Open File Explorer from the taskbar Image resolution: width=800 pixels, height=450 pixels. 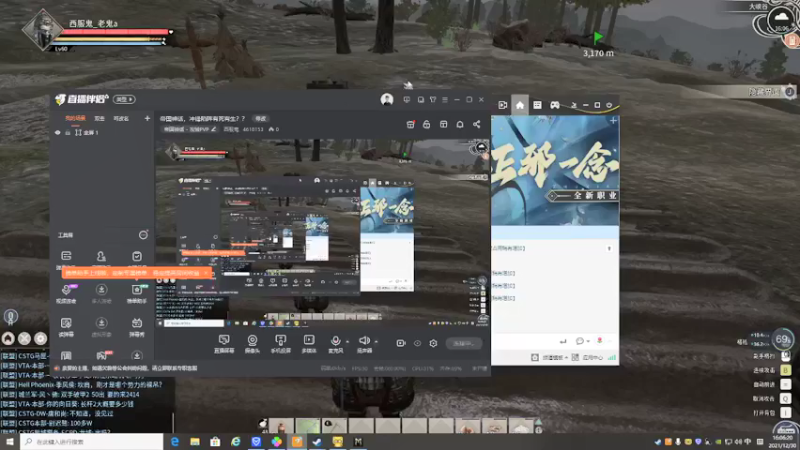pos(195,442)
